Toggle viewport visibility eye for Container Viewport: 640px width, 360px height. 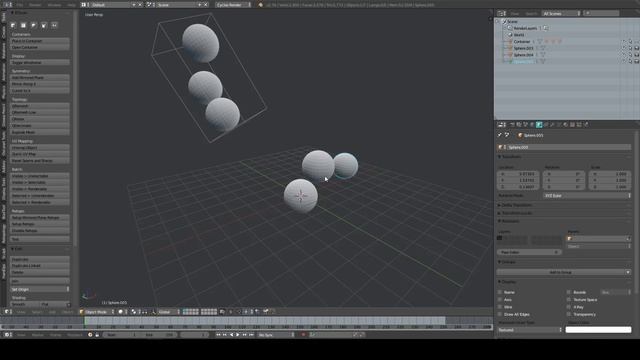(624, 42)
